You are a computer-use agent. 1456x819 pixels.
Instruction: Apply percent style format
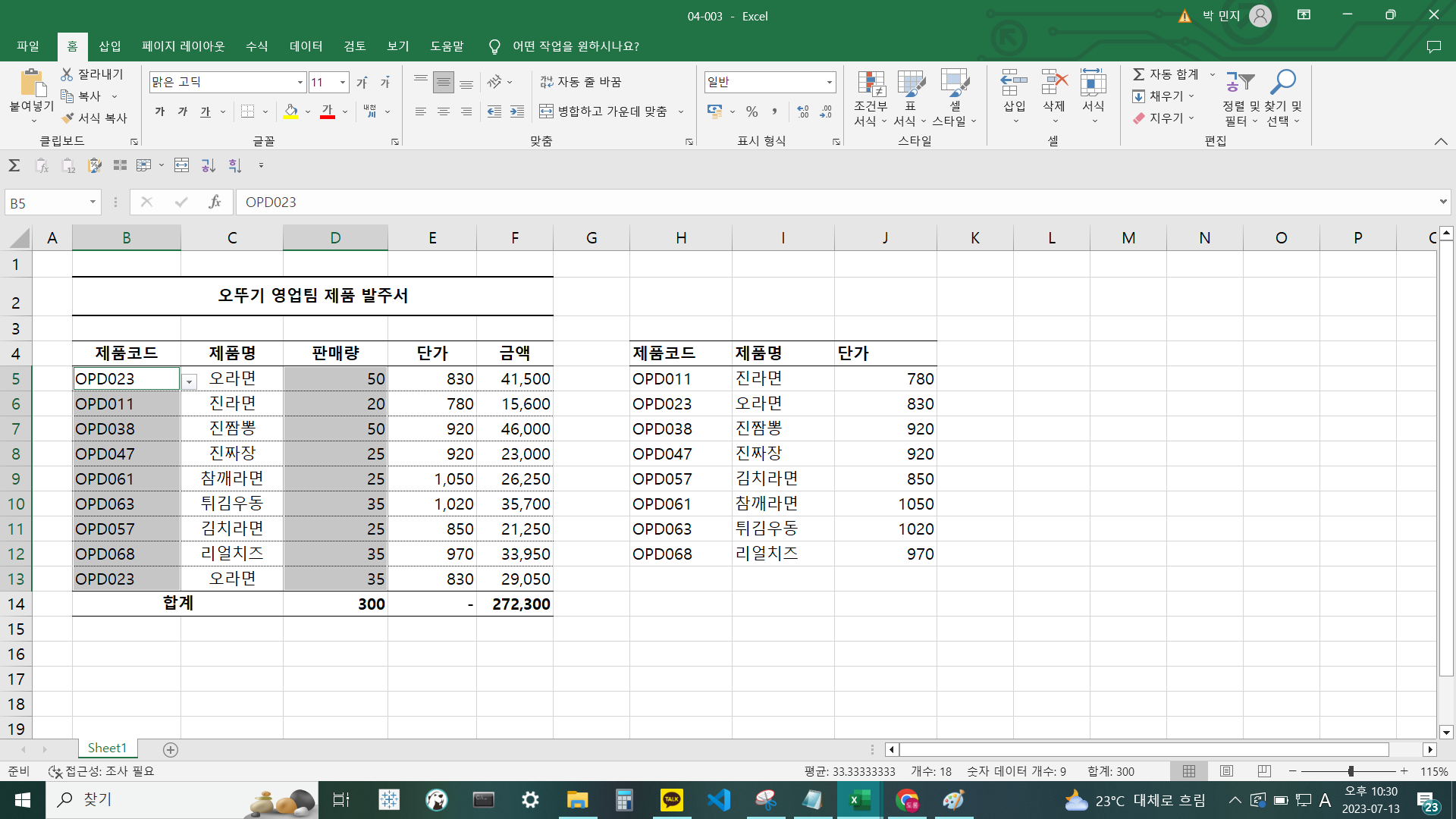pyautogui.click(x=752, y=111)
